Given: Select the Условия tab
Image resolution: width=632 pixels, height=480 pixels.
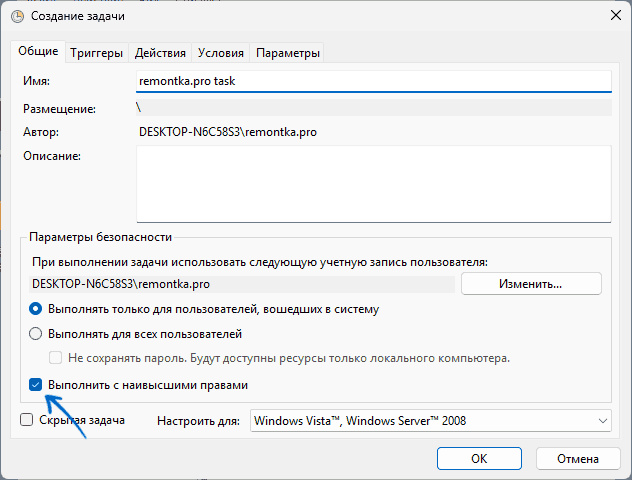Looking at the screenshot, I should (x=220, y=53).
